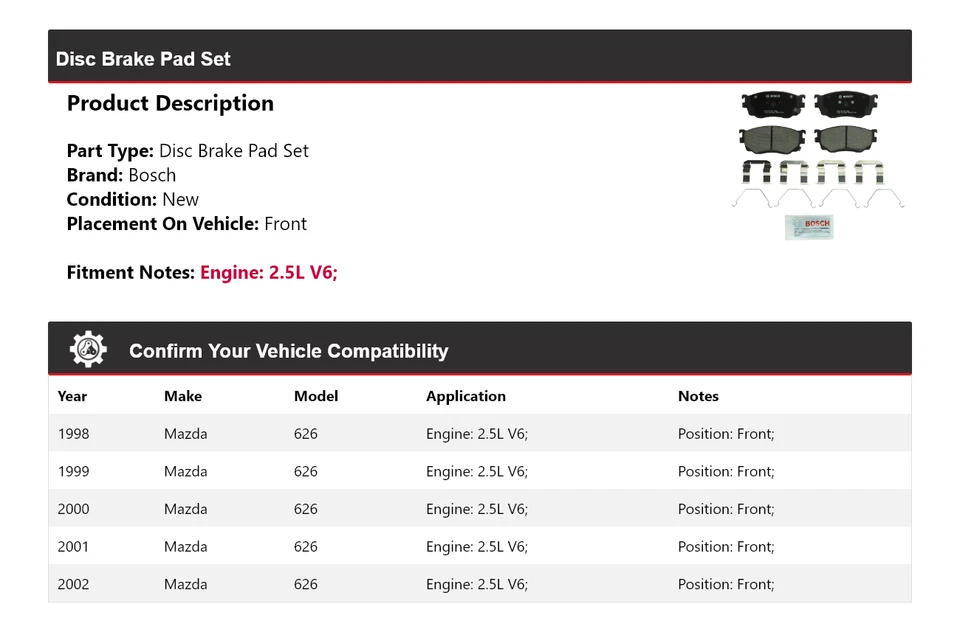Click the Model column header
Image resolution: width=960 pixels, height=632 pixels.
(316, 396)
